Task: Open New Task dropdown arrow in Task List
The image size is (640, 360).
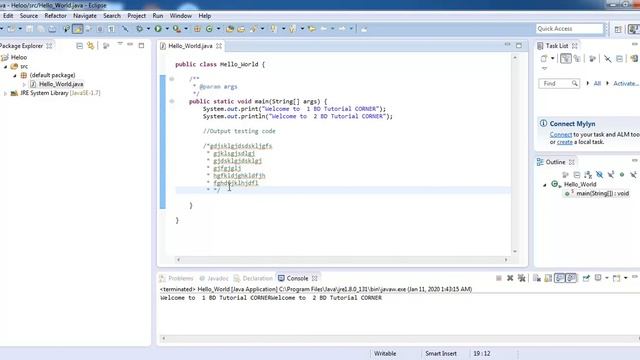Action: click(552, 59)
